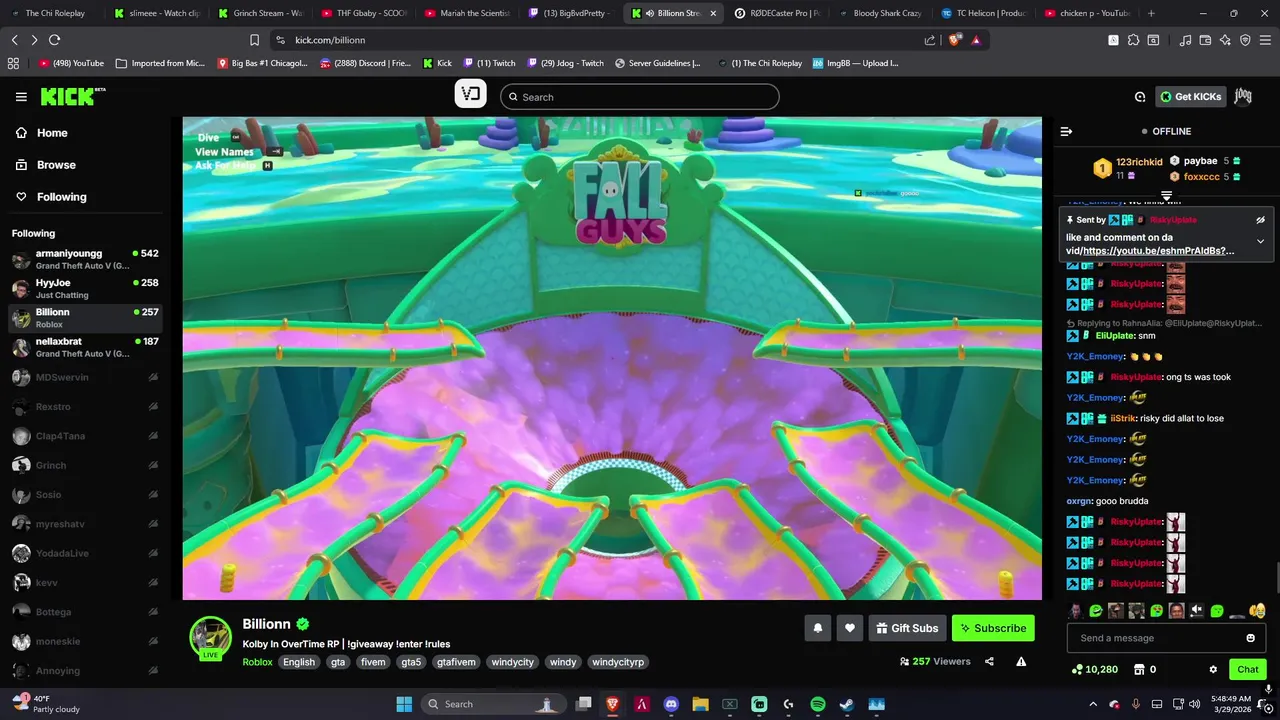This screenshot has width=1280, height=720.
Task: Open the notifications icon beside Get KICKs
Action: coord(1140,97)
